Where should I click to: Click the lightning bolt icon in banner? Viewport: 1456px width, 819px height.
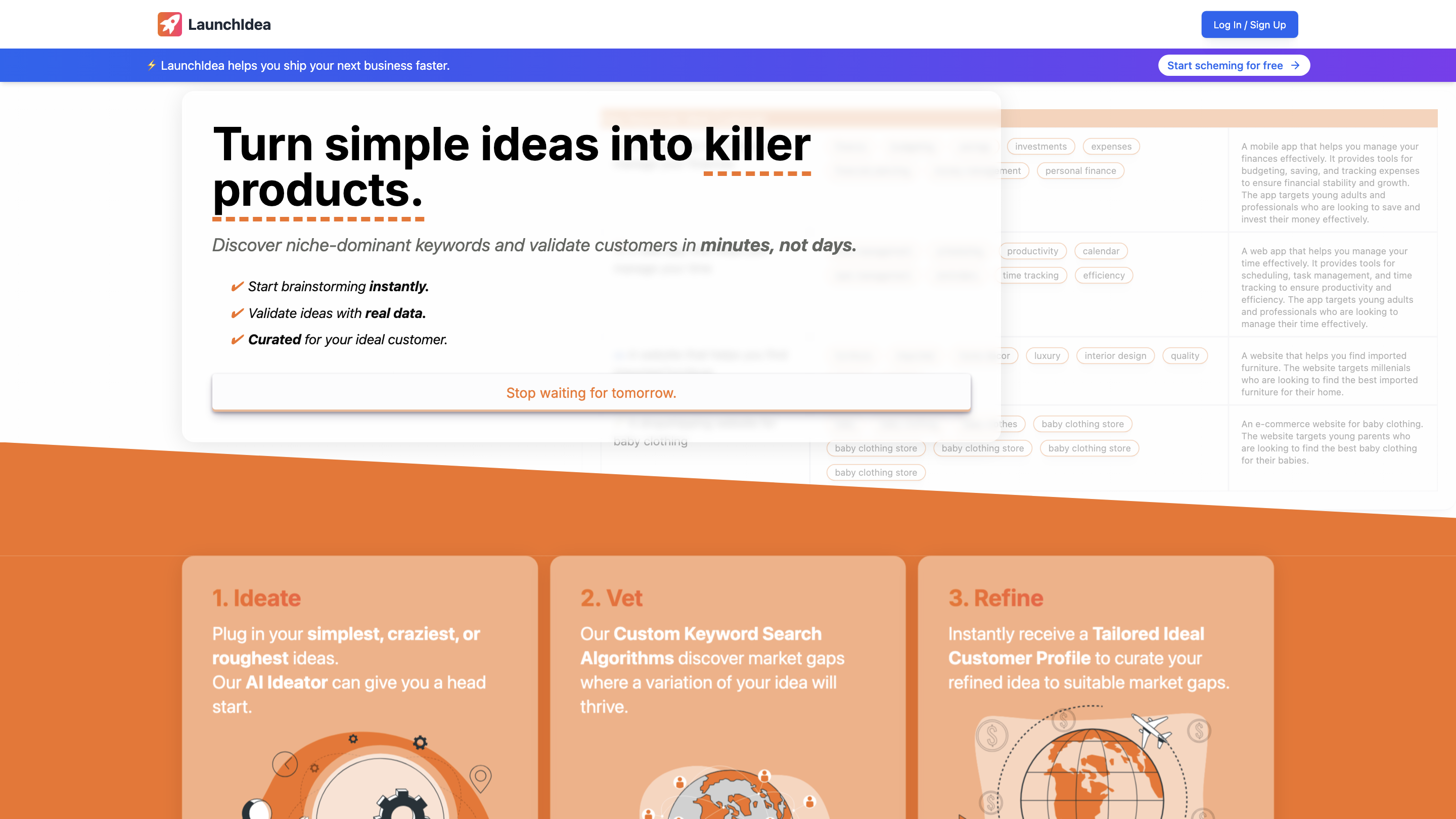[152, 65]
